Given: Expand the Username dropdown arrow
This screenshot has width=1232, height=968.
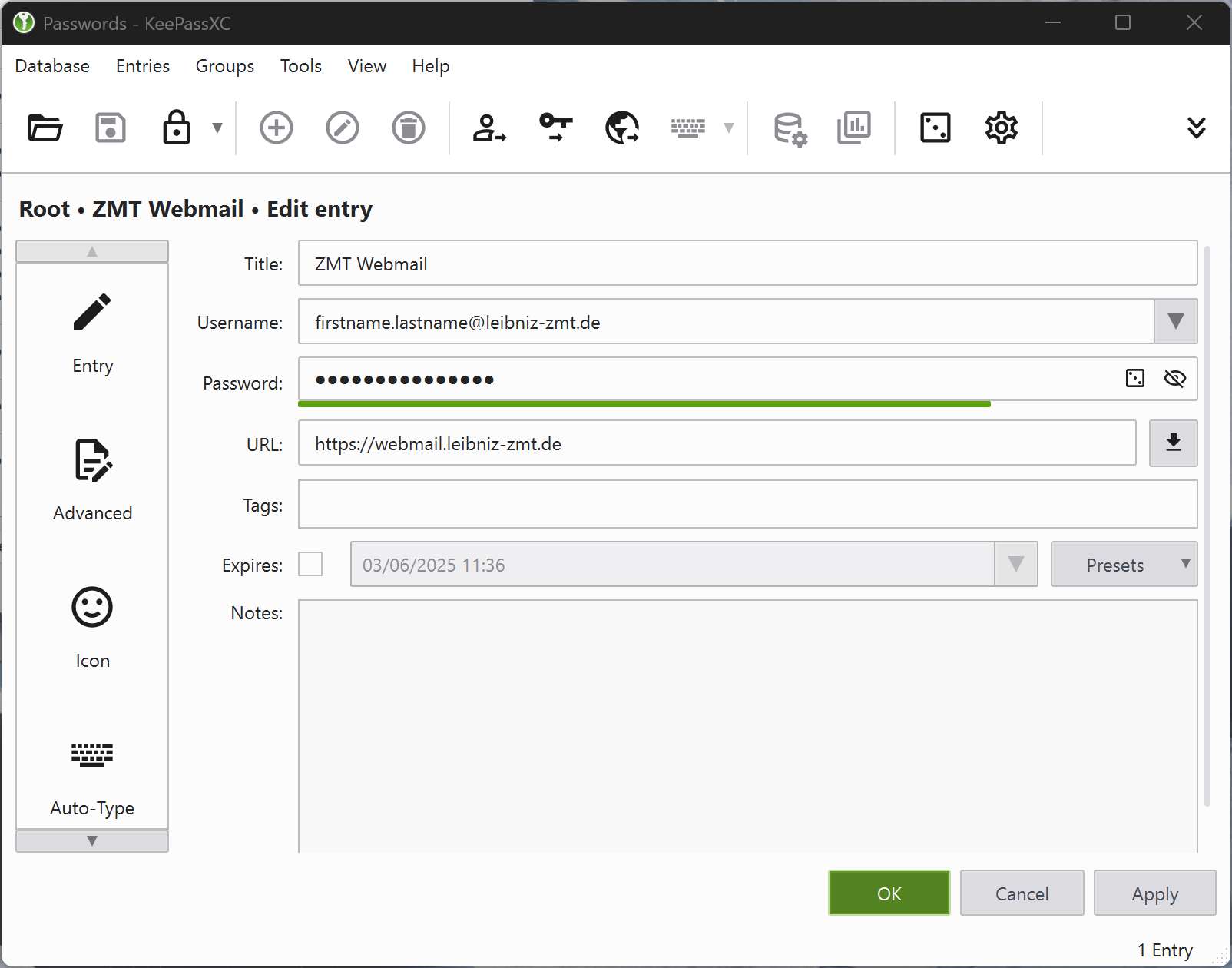Looking at the screenshot, I should [x=1175, y=321].
